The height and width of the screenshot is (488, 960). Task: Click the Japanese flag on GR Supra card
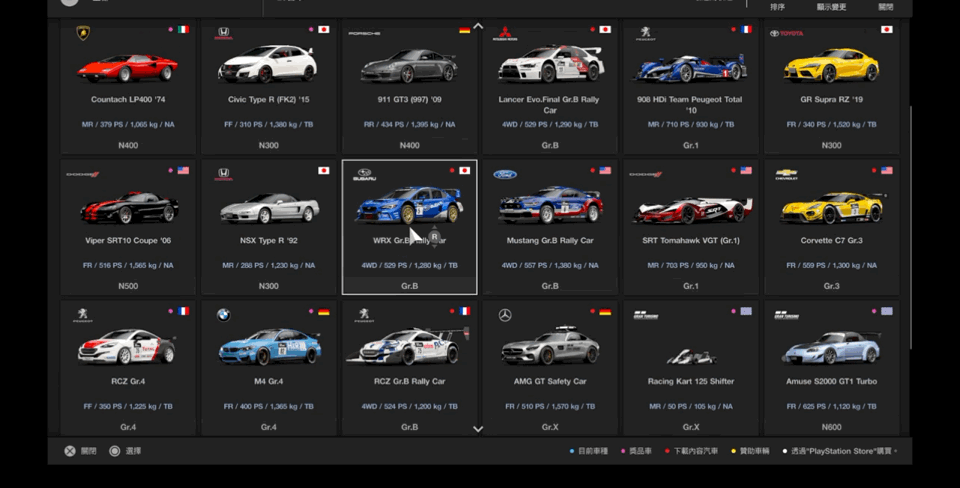pyautogui.click(x=887, y=29)
